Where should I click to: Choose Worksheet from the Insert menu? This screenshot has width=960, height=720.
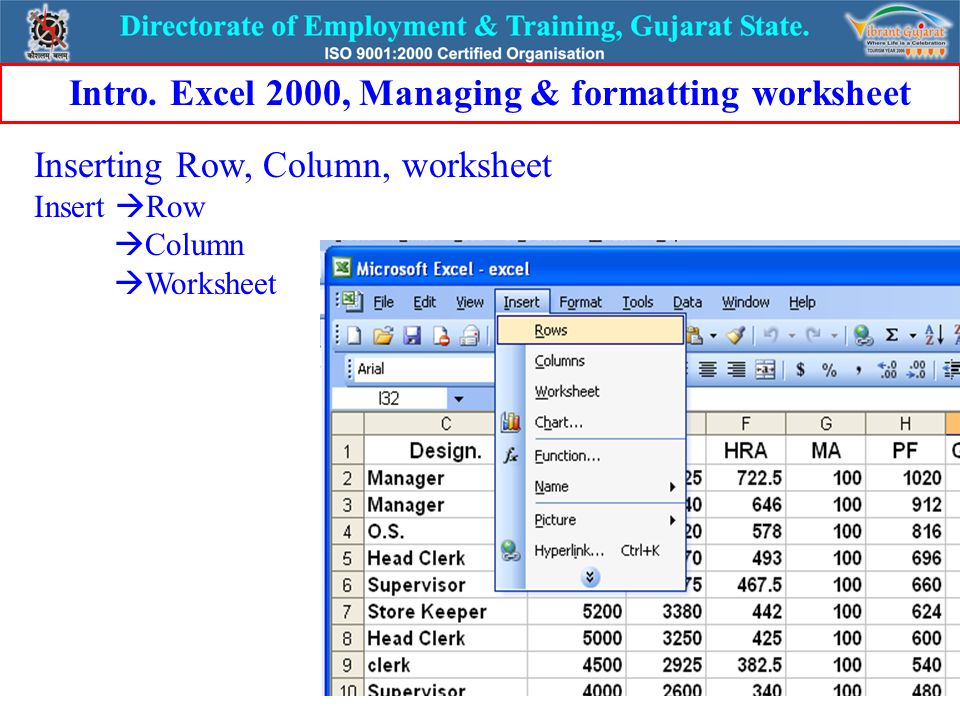pos(590,392)
